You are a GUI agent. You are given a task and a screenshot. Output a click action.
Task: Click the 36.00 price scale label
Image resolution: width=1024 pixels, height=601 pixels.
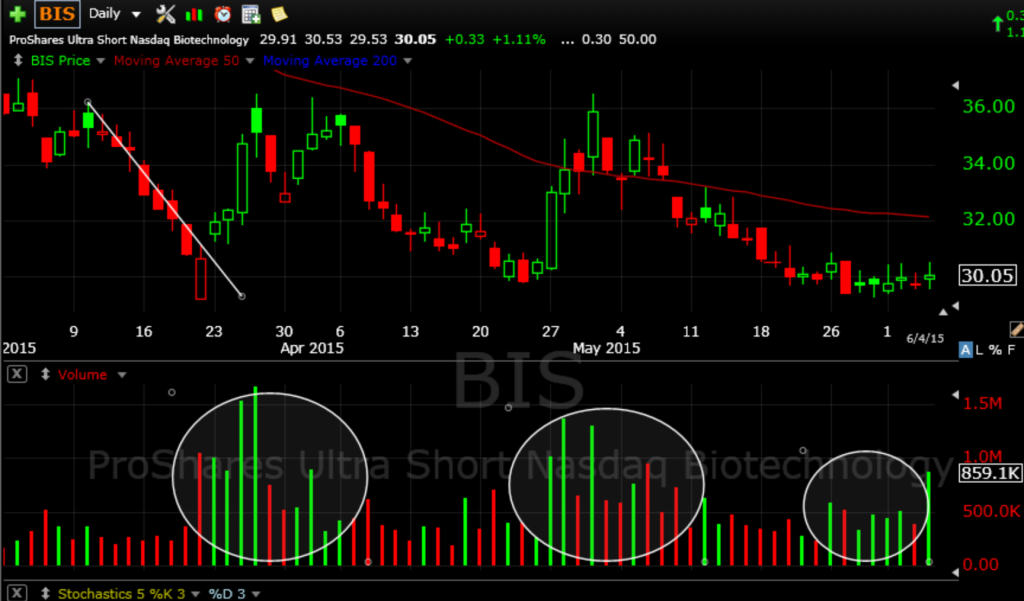(x=989, y=106)
